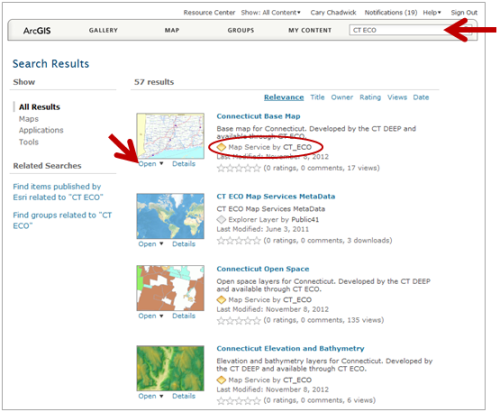500x412 pixels.
Task: Open Public41 owner link
Action: 305,220
